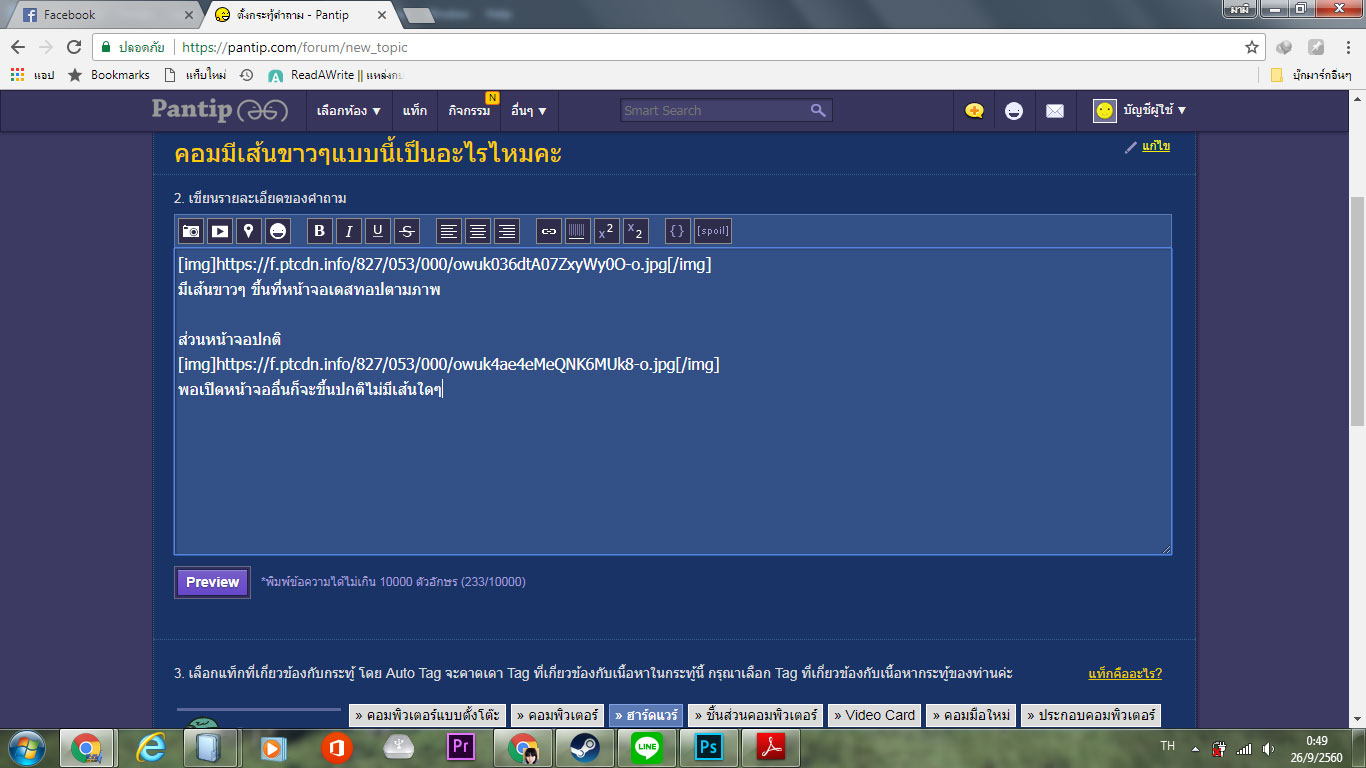Click the address bar URL

[x=294, y=47]
